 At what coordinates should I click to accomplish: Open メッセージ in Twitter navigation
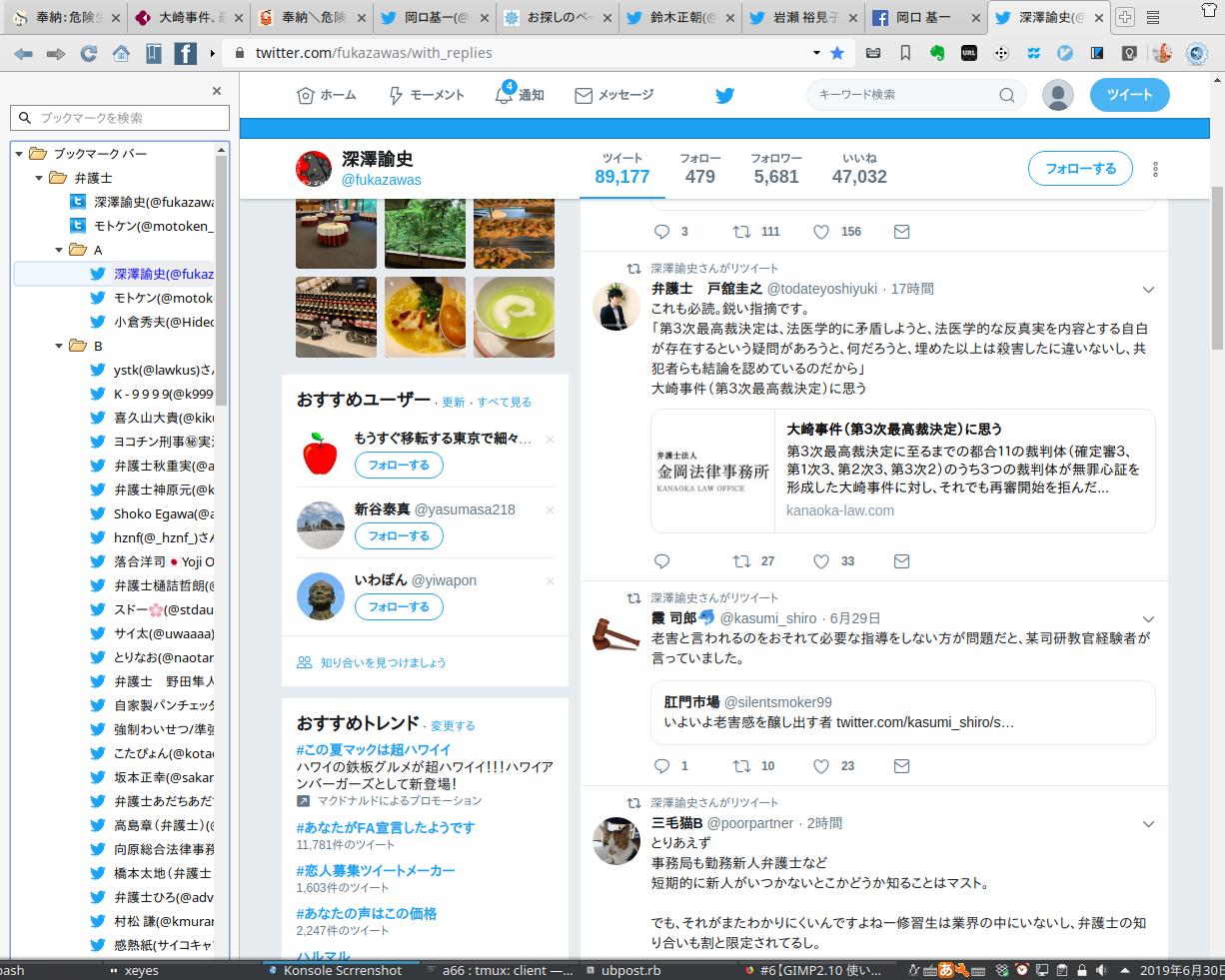tap(613, 95)
